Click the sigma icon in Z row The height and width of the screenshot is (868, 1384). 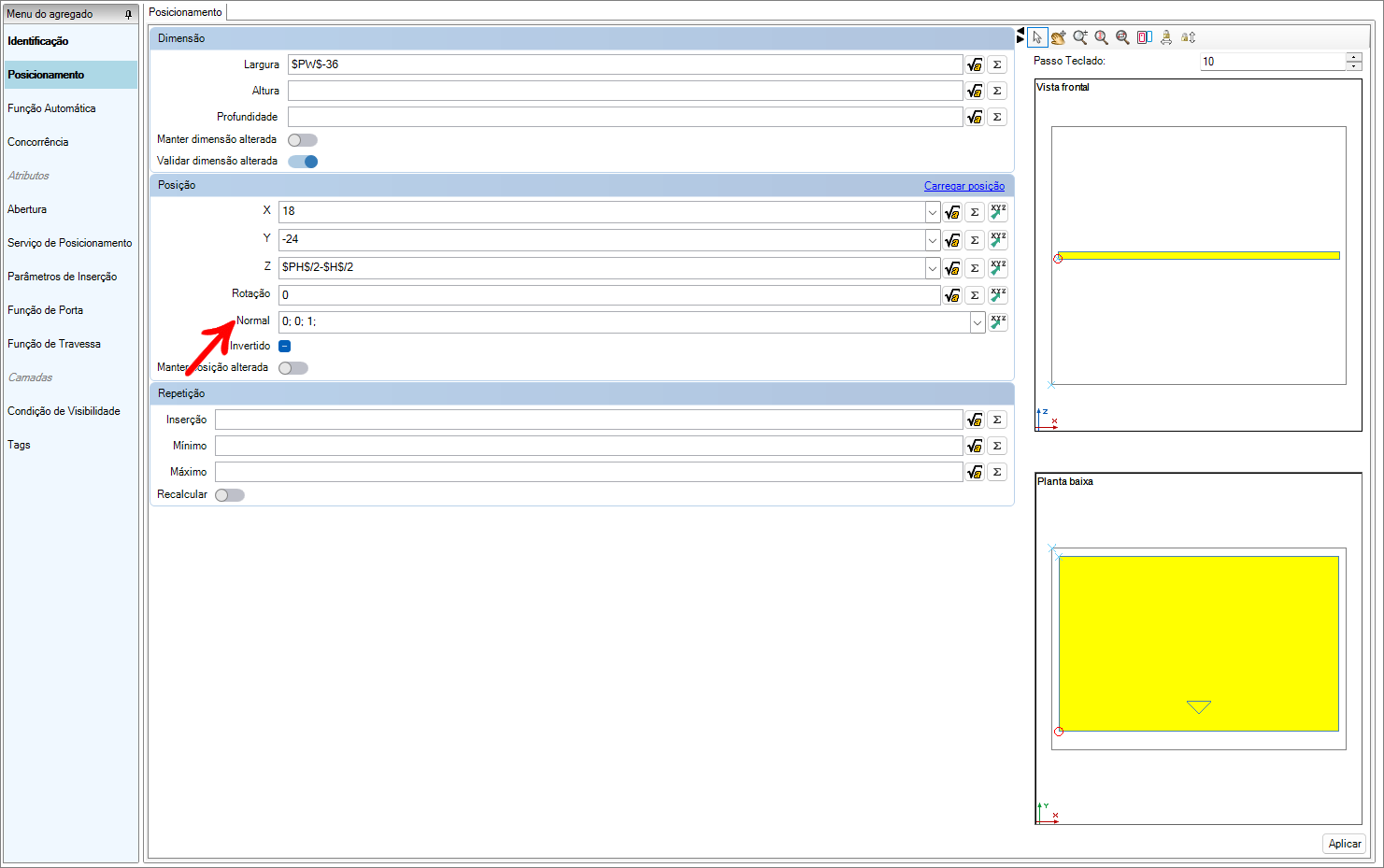click(975, 268)
